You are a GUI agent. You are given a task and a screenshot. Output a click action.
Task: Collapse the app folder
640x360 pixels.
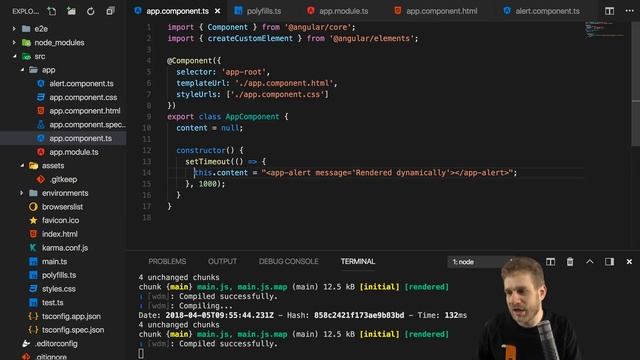pyautogui.click(x=22, y=70)
